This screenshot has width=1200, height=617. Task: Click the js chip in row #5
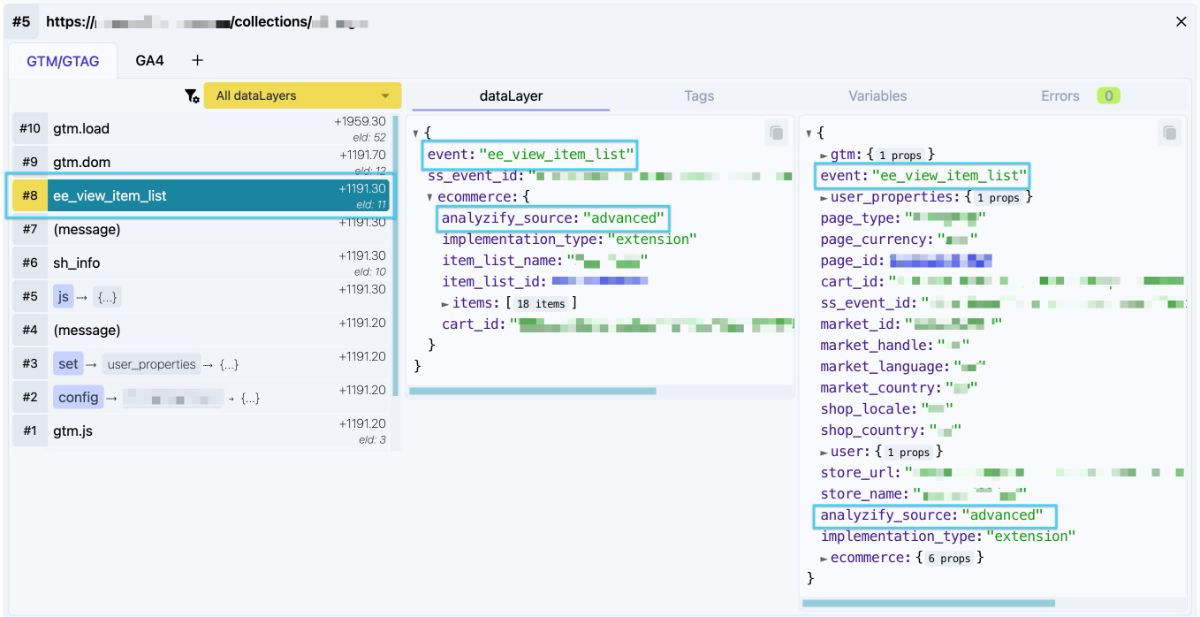click(x=64, y=297)
